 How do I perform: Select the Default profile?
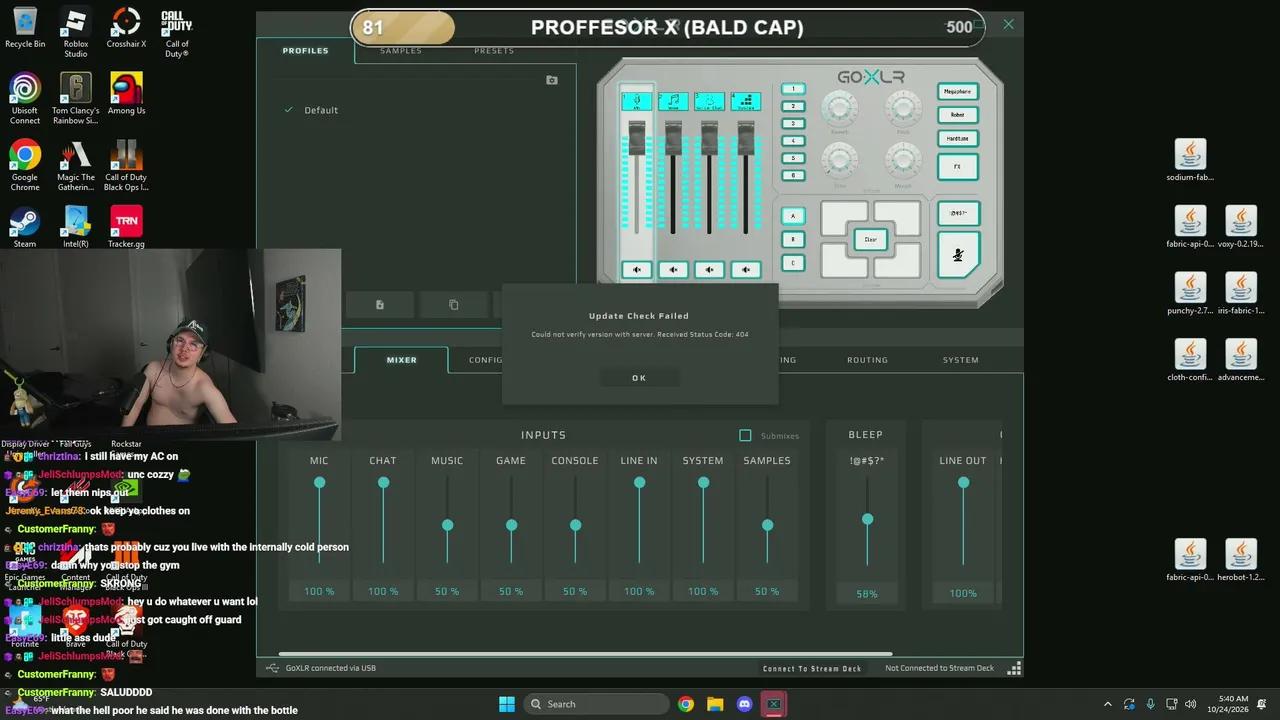click(x=321, y=110)
